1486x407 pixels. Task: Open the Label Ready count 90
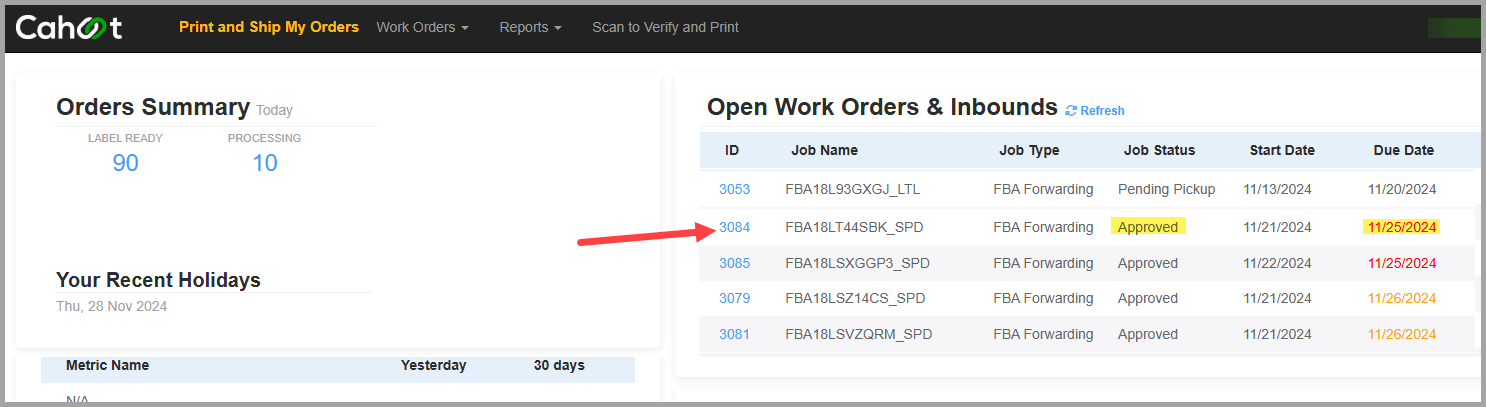(x=125, y=162)
